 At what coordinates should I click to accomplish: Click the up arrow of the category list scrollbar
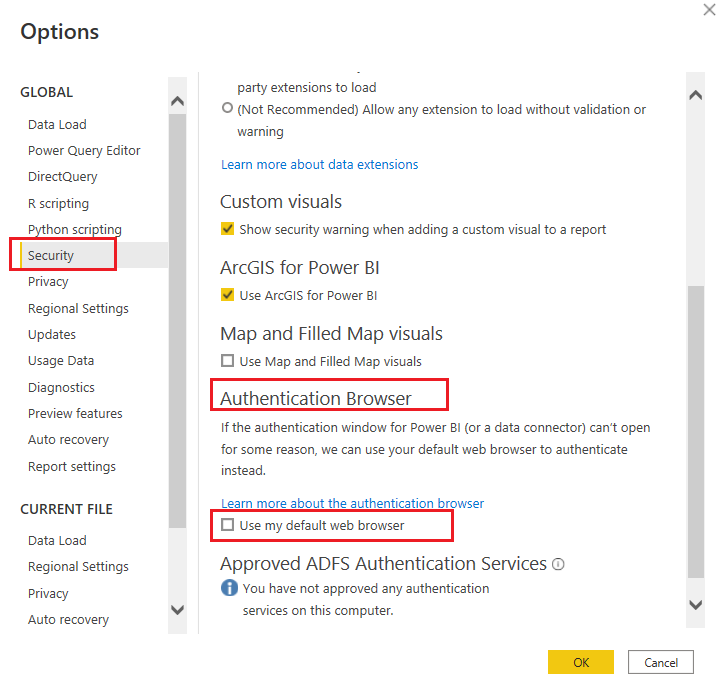click(177, 101)
